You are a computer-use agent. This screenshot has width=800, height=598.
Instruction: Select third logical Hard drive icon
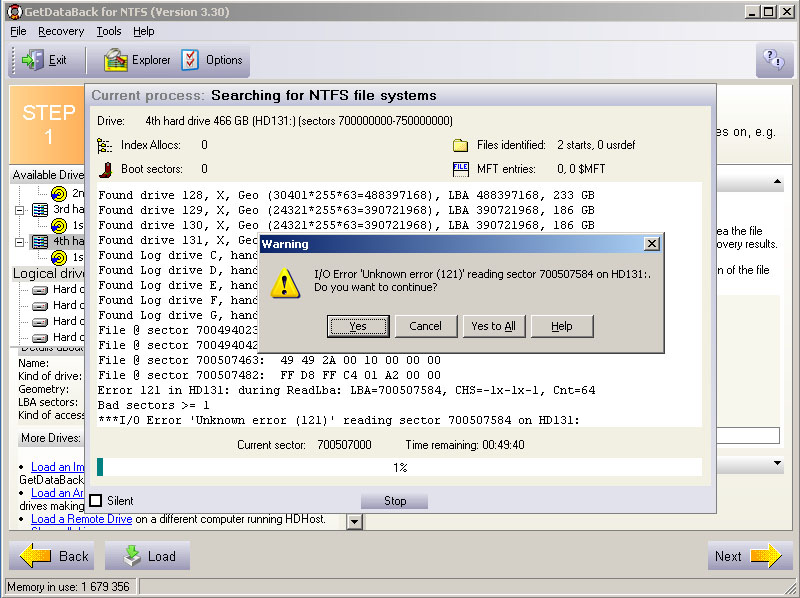(x=40, y=322)
